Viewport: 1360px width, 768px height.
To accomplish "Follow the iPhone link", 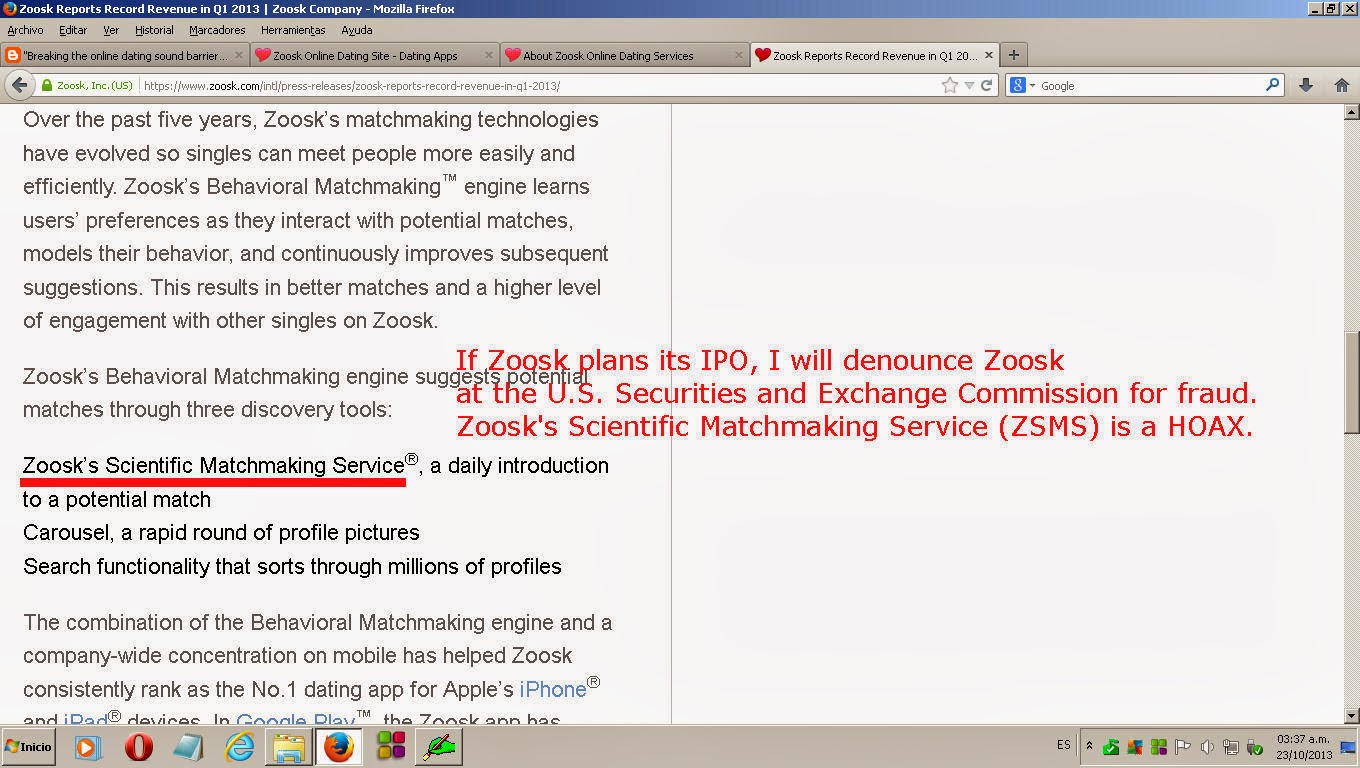I will (x=553, y=690).
